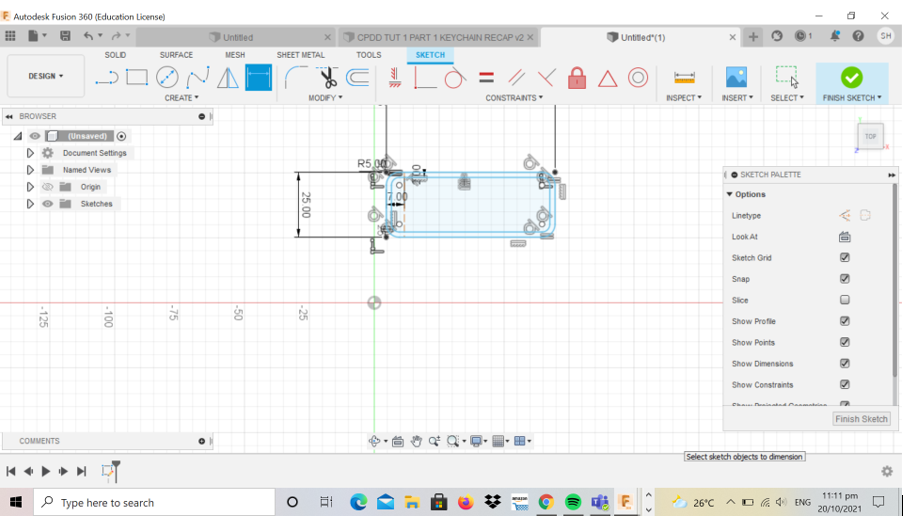Toggle the Show Dimensions checkbox
The height and width of the screenshot is (517, 913).
pyautogui.click(x=845, y=363)
